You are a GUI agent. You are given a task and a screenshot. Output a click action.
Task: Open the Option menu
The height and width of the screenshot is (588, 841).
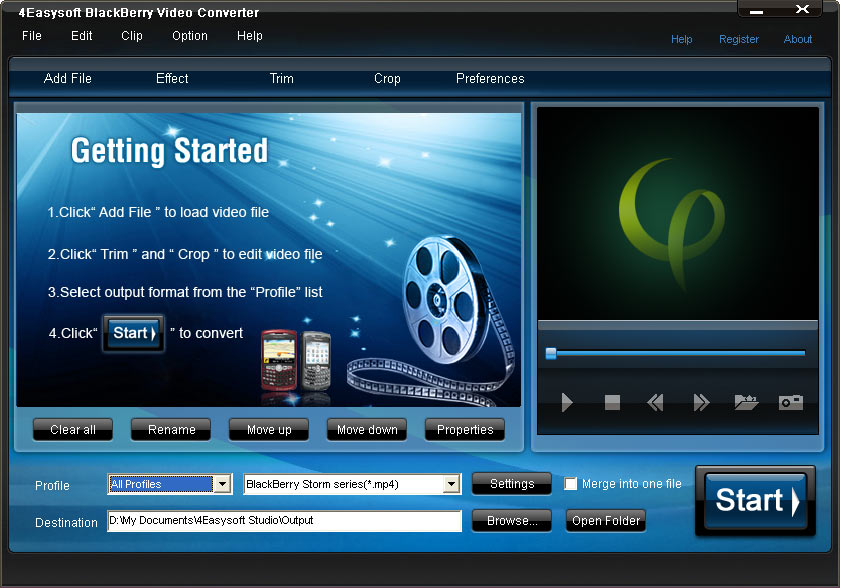tap(190, 36)
